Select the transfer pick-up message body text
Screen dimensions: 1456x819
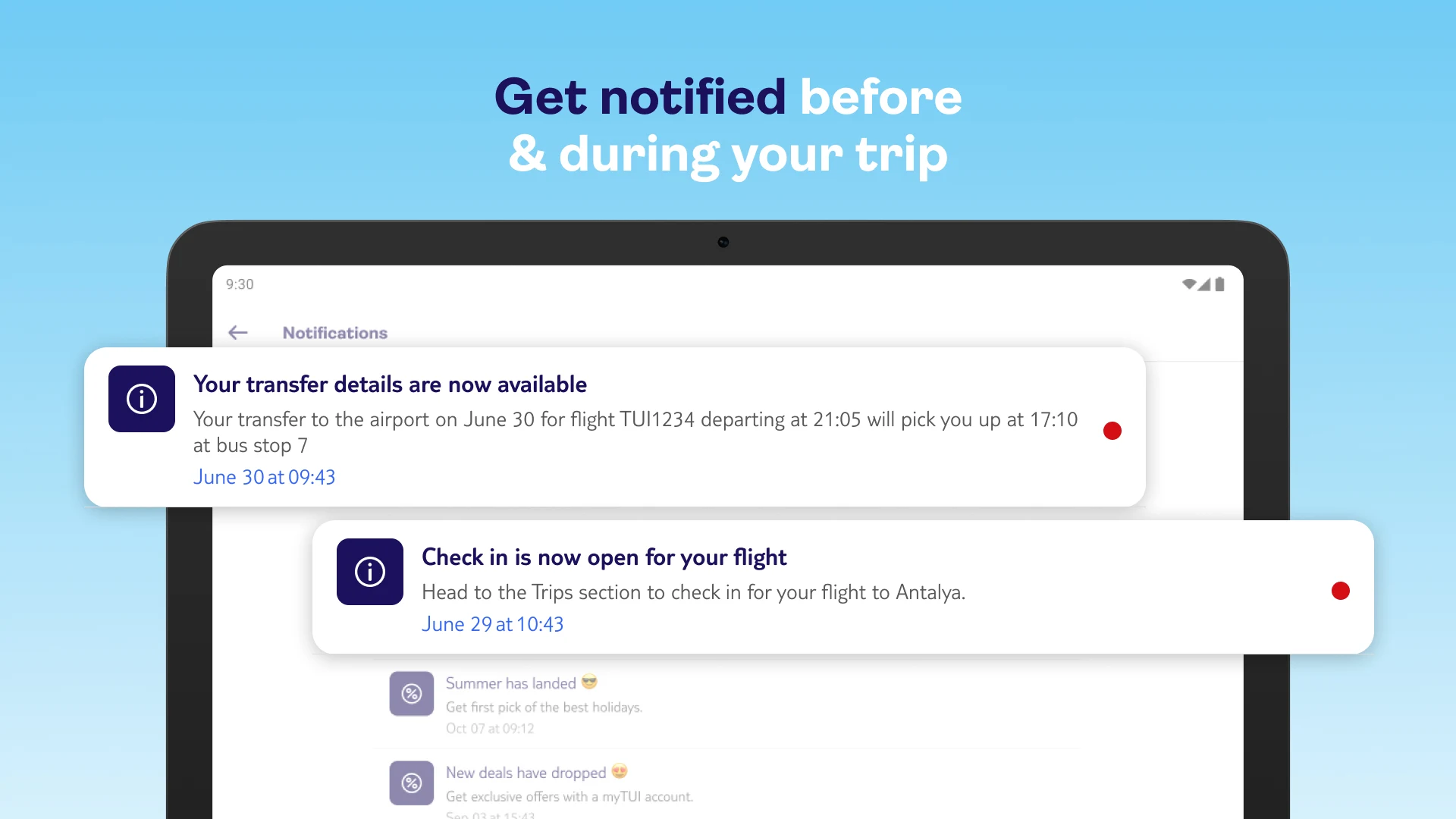pos(635,432)
